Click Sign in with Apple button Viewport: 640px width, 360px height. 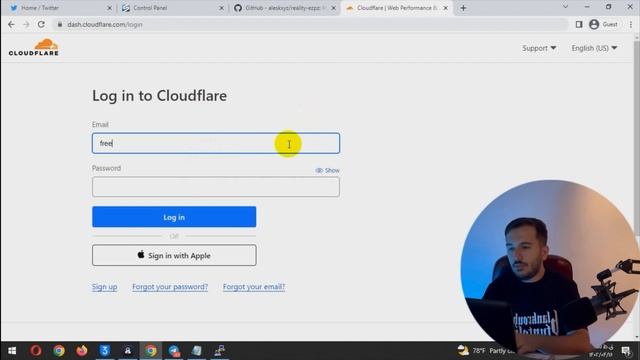(174, 255)
